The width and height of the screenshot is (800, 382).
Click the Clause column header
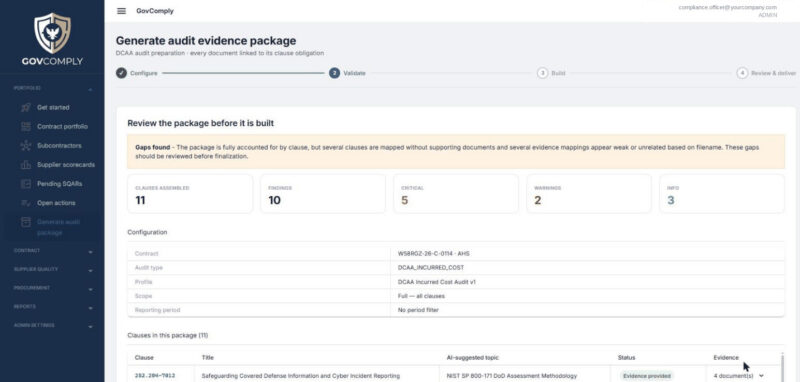[x=144, y=358]
